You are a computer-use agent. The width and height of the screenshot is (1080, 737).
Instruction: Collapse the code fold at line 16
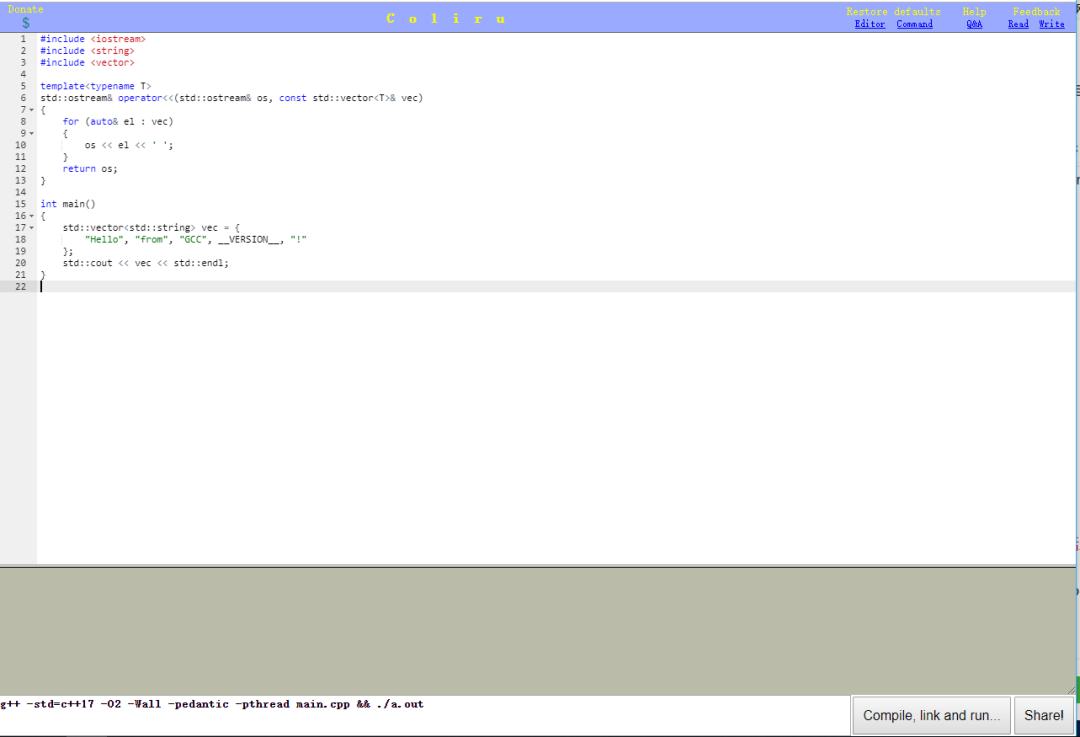coord(32,216)
